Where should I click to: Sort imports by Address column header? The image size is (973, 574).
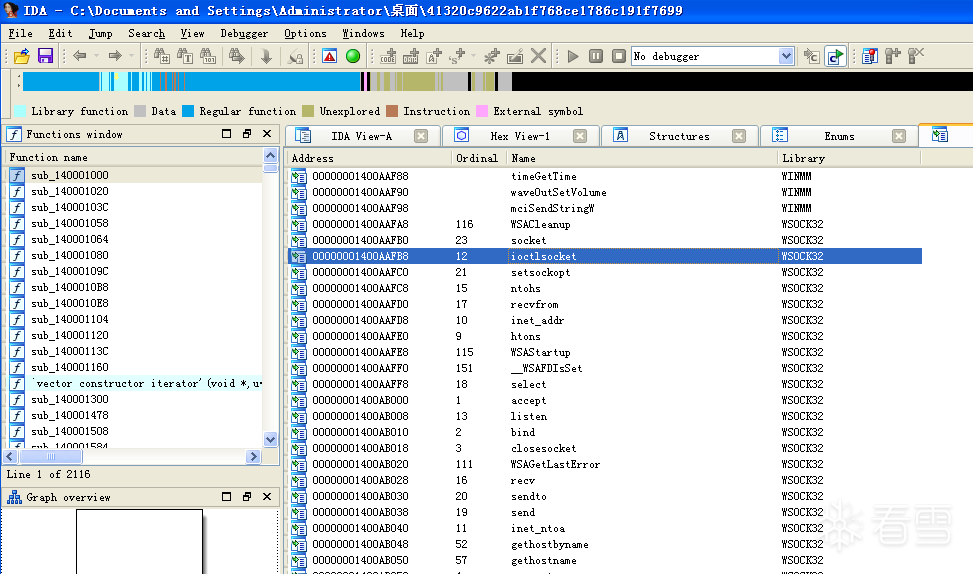click(369, 158)
